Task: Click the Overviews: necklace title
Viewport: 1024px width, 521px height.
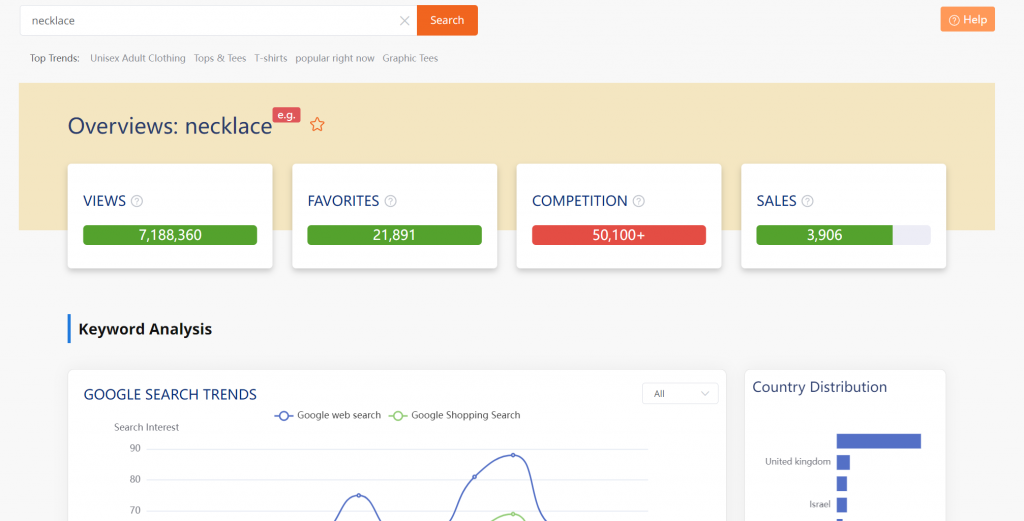Action: (x=170, y=125)
